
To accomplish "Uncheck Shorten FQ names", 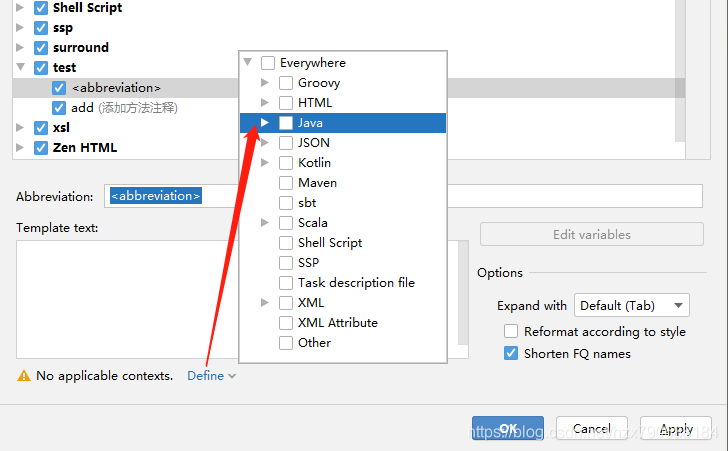I will pos(511,353).
